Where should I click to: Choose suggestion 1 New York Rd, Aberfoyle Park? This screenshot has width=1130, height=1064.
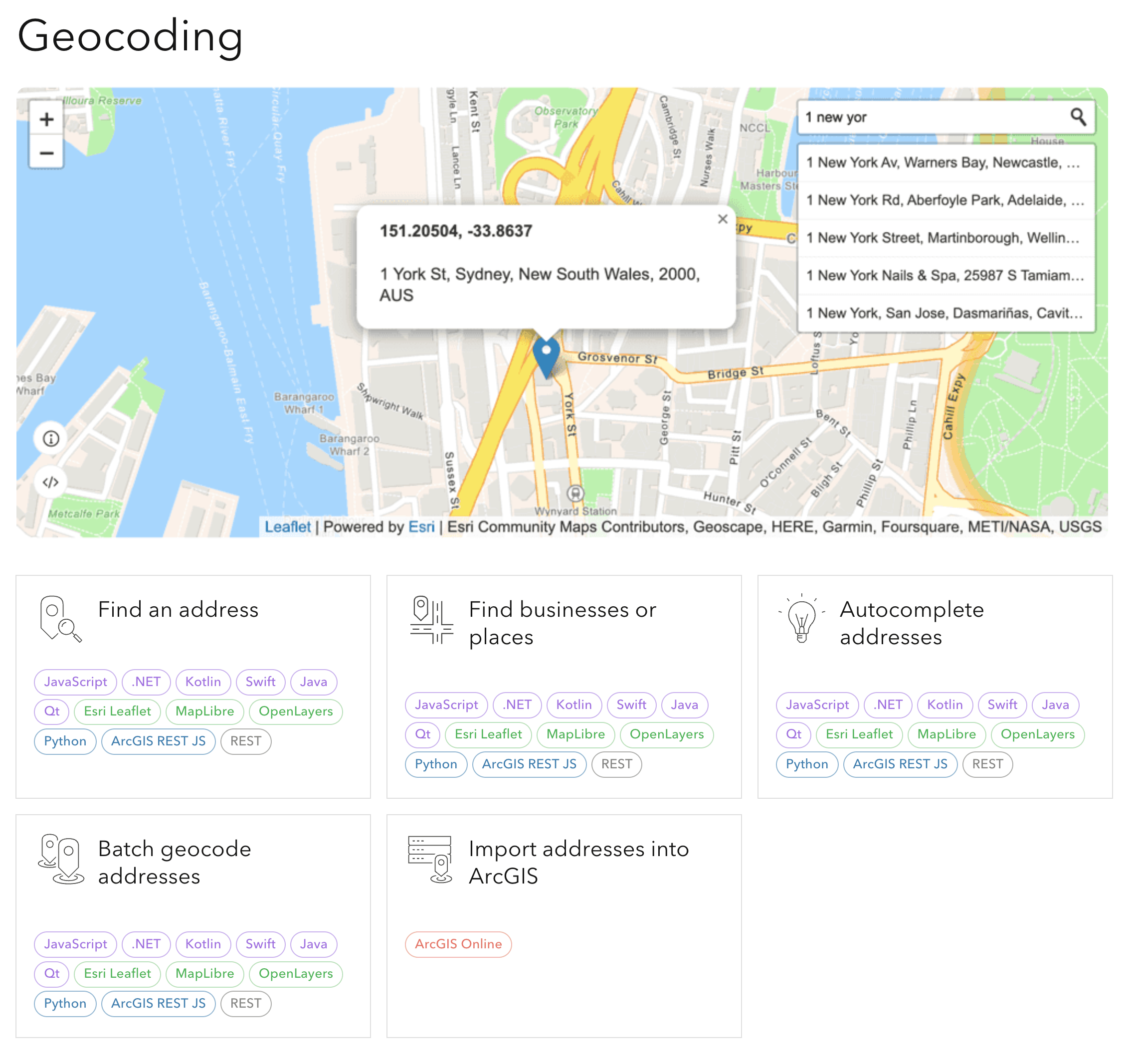tap(944, 200)
